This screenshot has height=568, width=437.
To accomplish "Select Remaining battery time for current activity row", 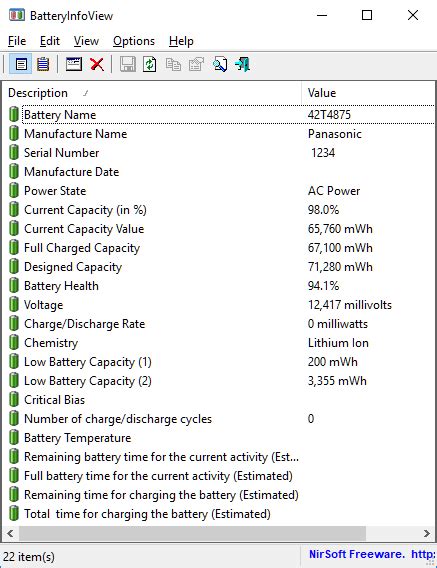I will pos(218,456).
